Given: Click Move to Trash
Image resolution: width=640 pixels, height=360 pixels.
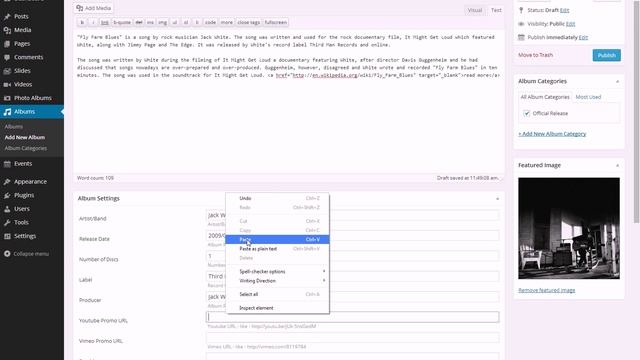Looking at the screenshot, I should 536,55.
